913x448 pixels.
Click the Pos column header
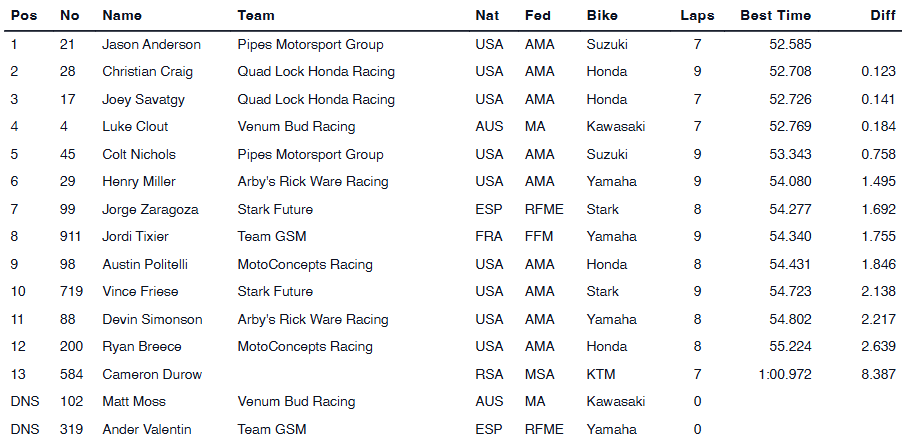point(24,16)
